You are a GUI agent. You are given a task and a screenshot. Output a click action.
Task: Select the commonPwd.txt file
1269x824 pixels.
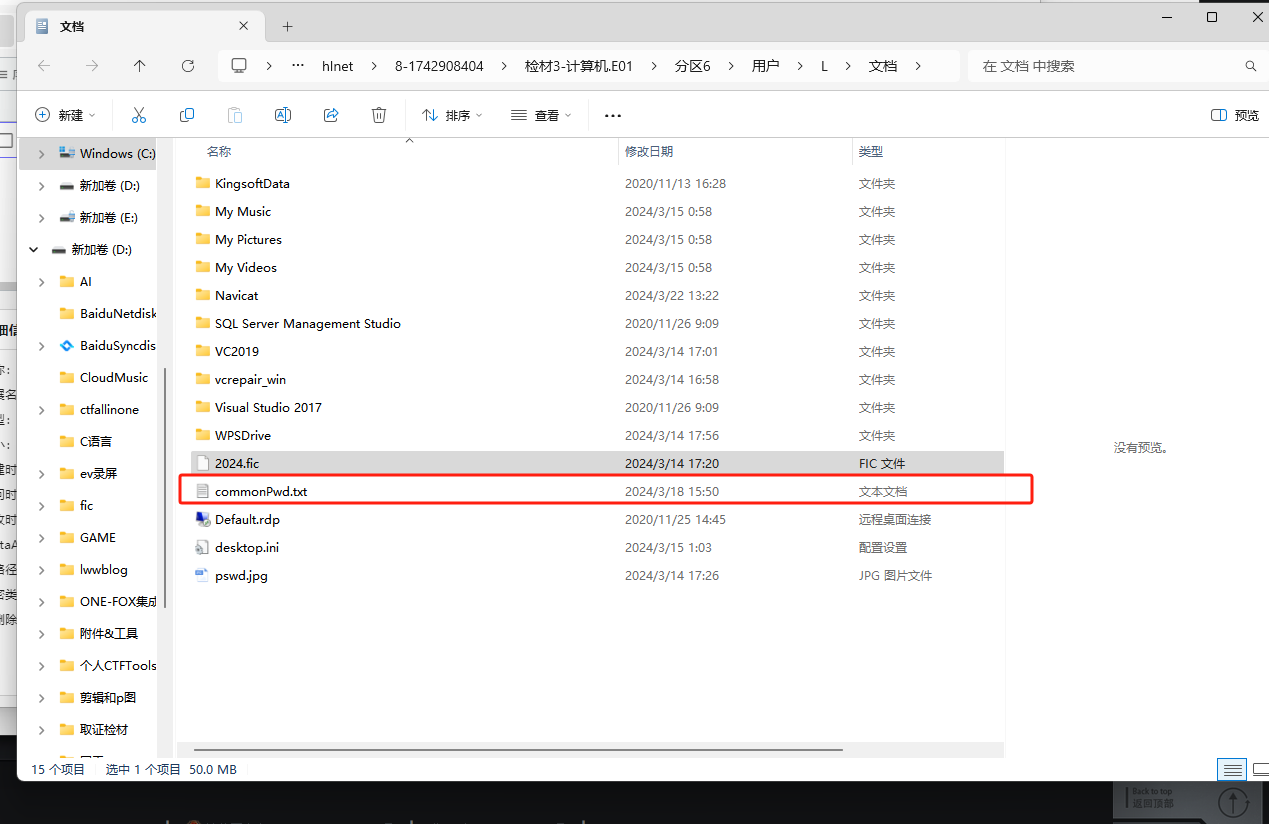point(261,492)
